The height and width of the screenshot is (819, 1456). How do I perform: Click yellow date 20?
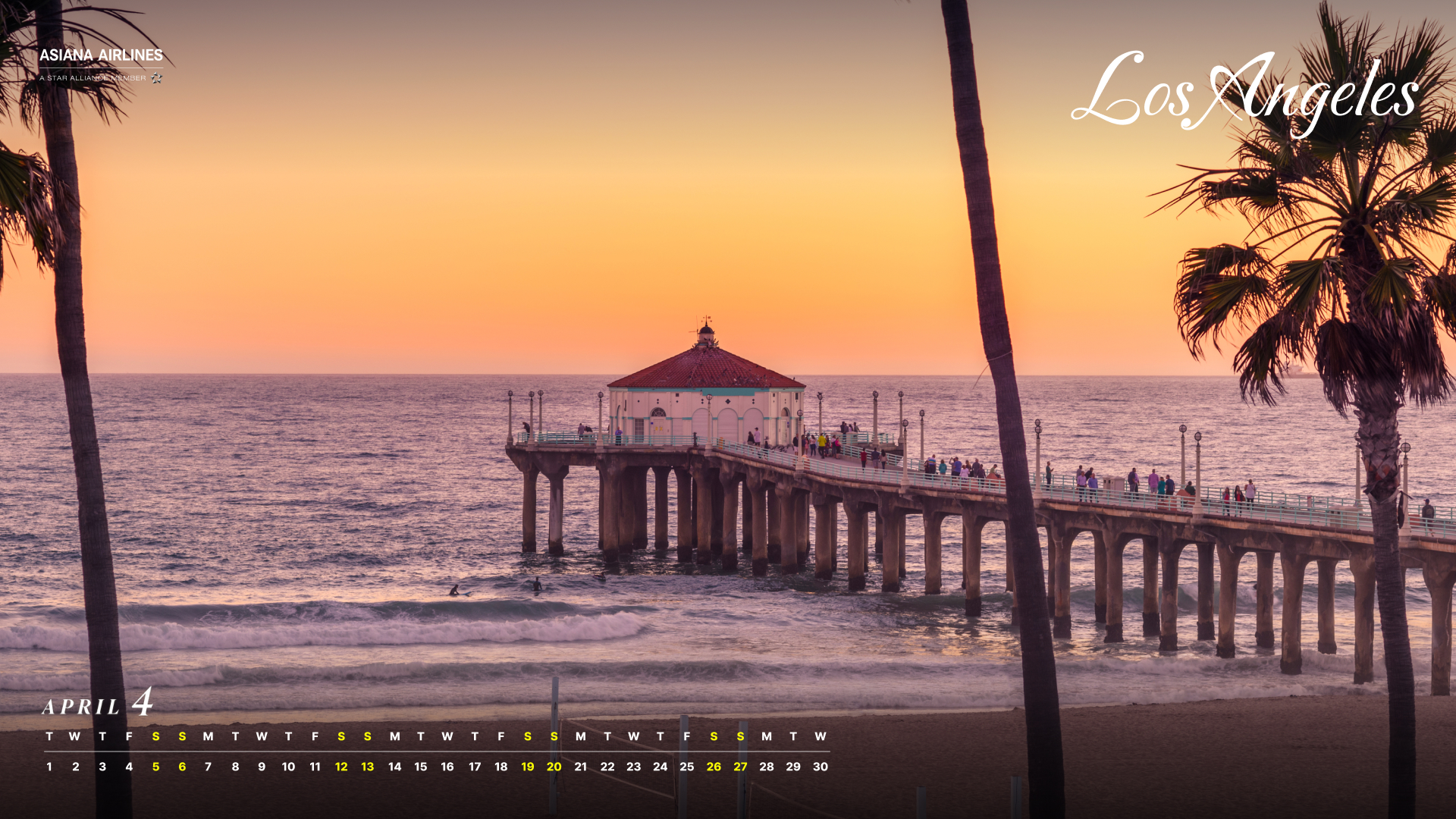click(554, 767)
